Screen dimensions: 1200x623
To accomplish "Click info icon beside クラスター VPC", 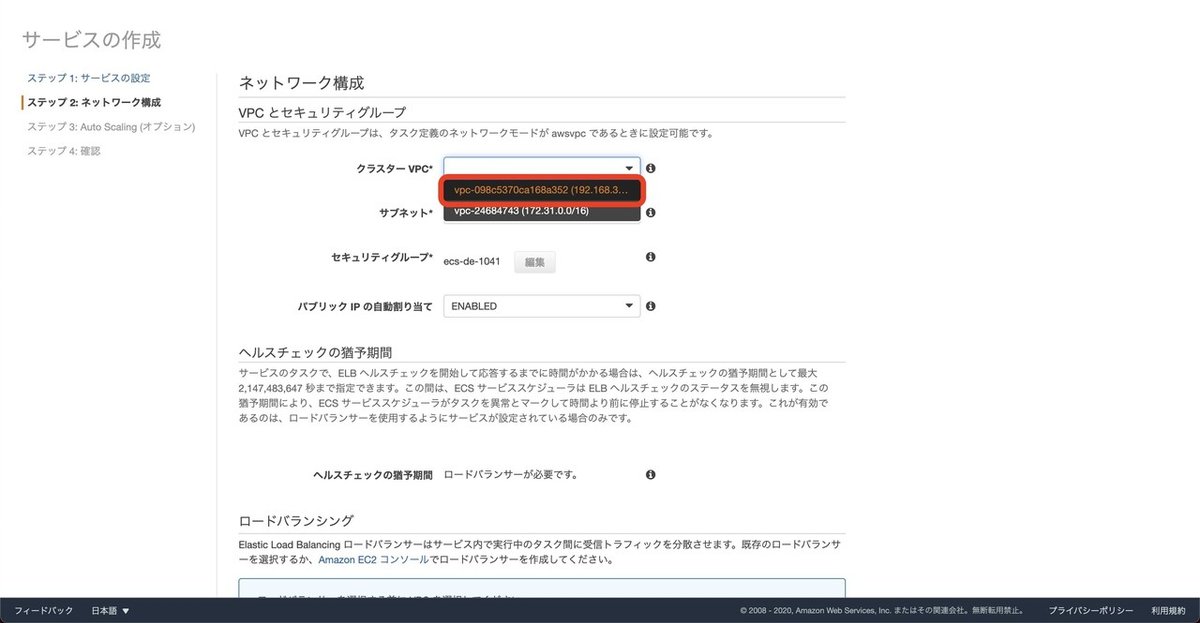I will [650, 169].
